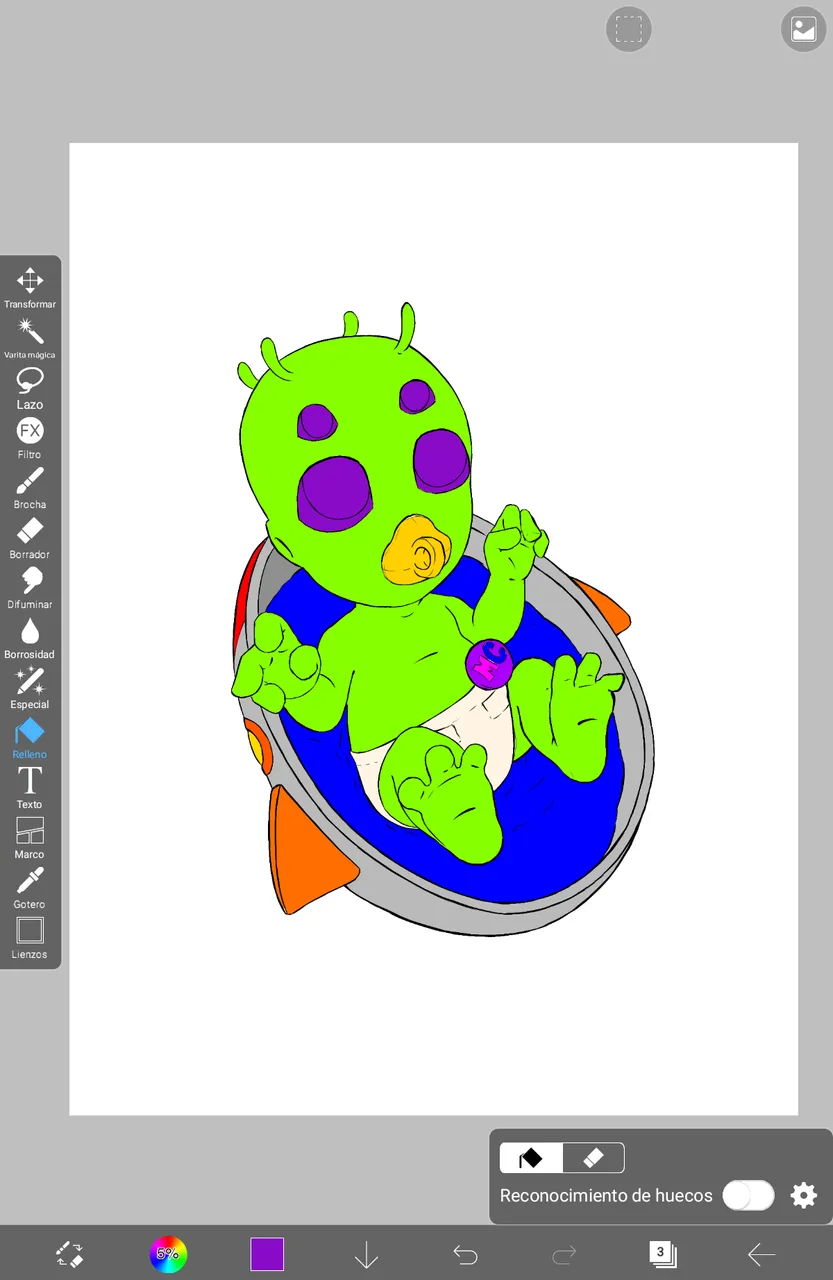Tap the dashed selection area icon
Image resolution: width=833 pixels, height=1280 pixels.
tap(629, 29)
